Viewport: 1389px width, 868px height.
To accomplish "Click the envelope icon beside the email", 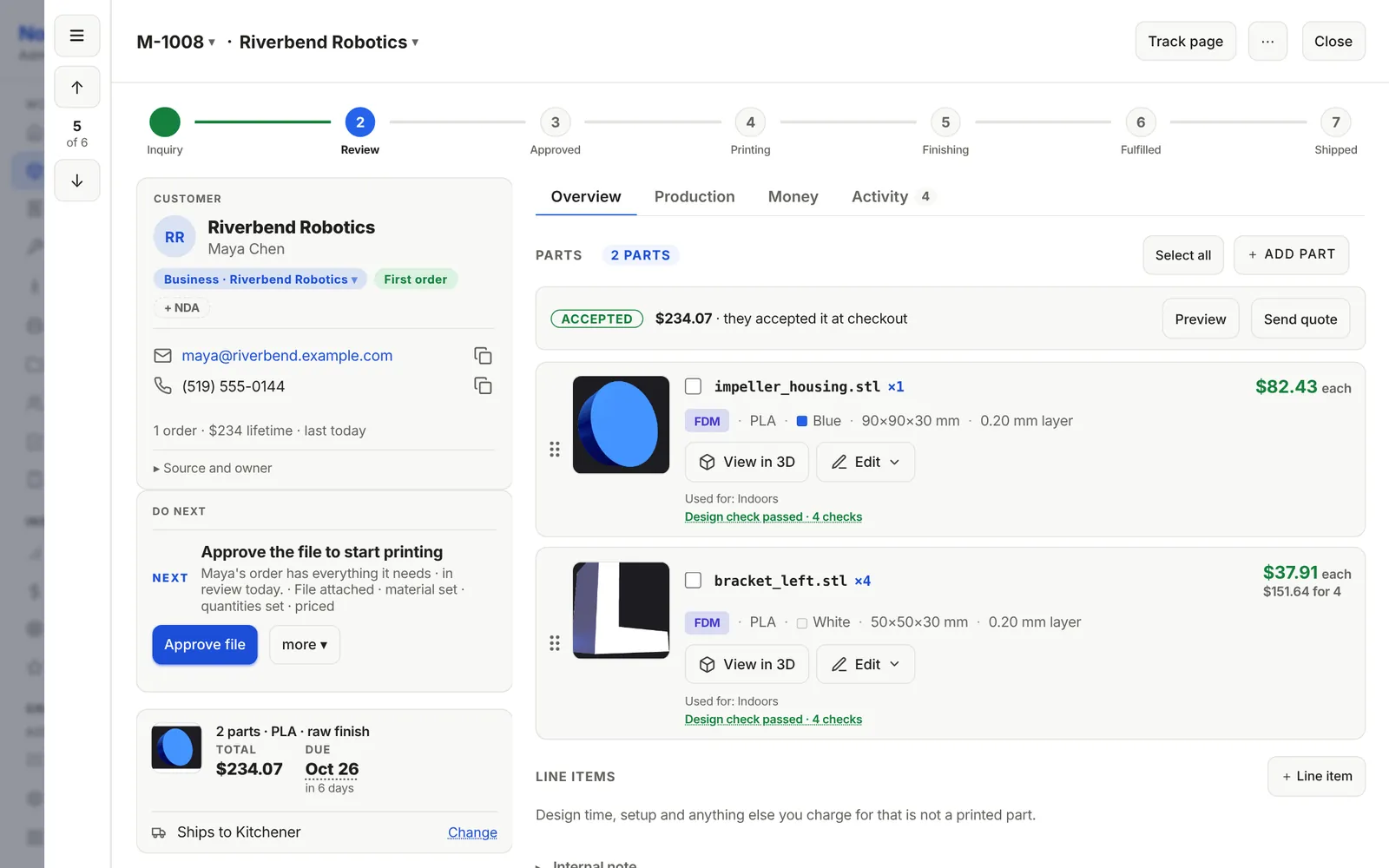I will 162,356.
